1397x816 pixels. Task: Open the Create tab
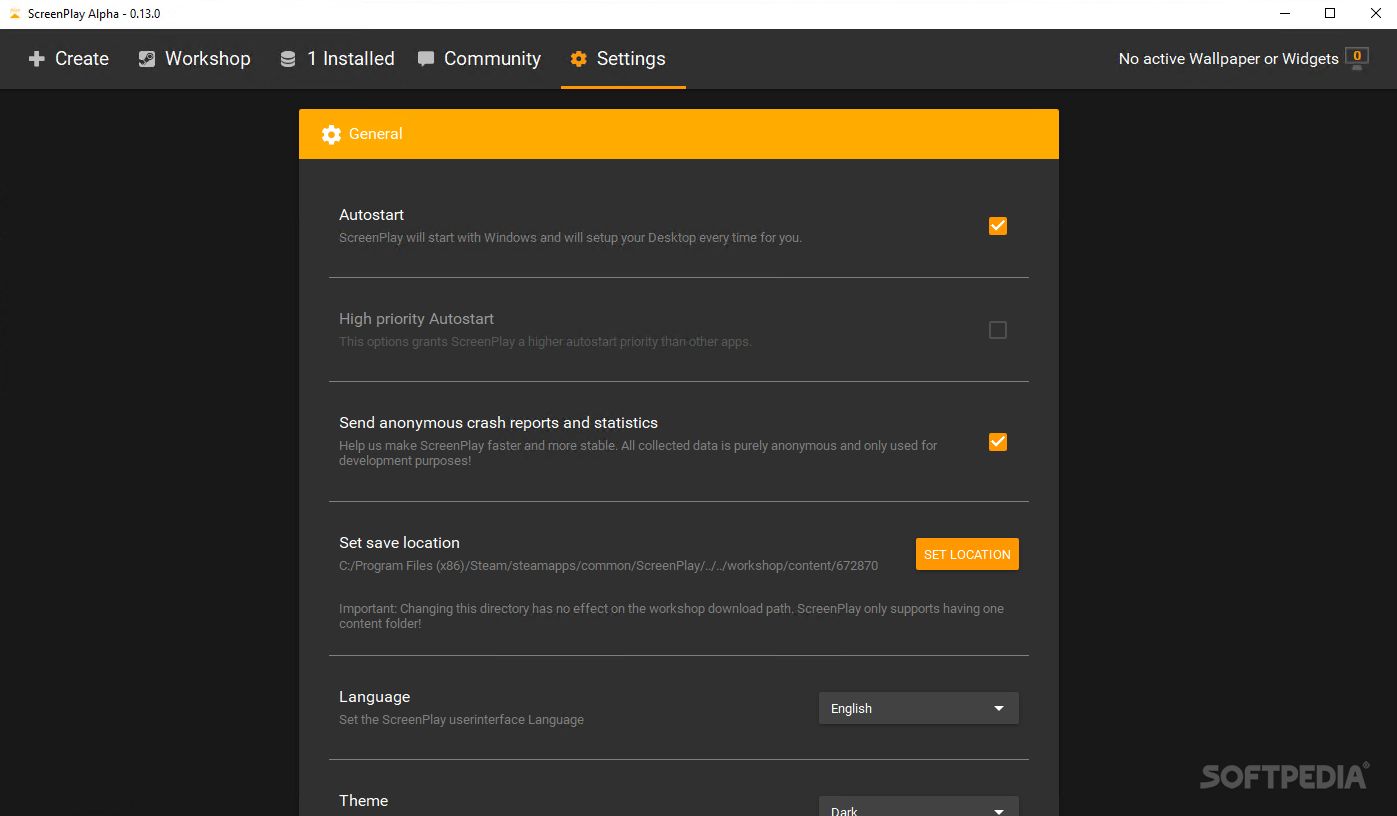point(68,59)
